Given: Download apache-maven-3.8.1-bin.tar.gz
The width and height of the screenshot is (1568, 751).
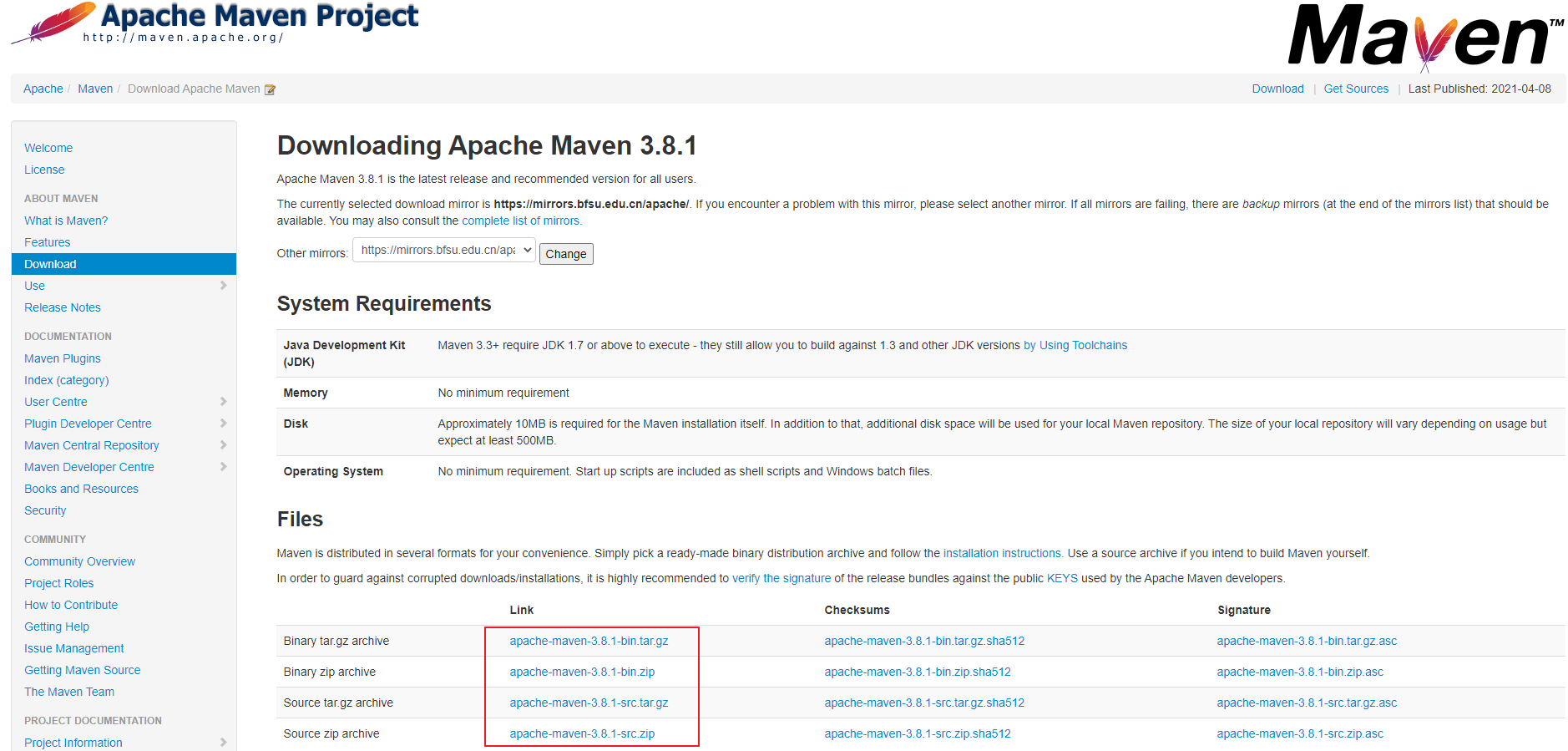Looking at the screenshot, I should (x=589, y=641).
